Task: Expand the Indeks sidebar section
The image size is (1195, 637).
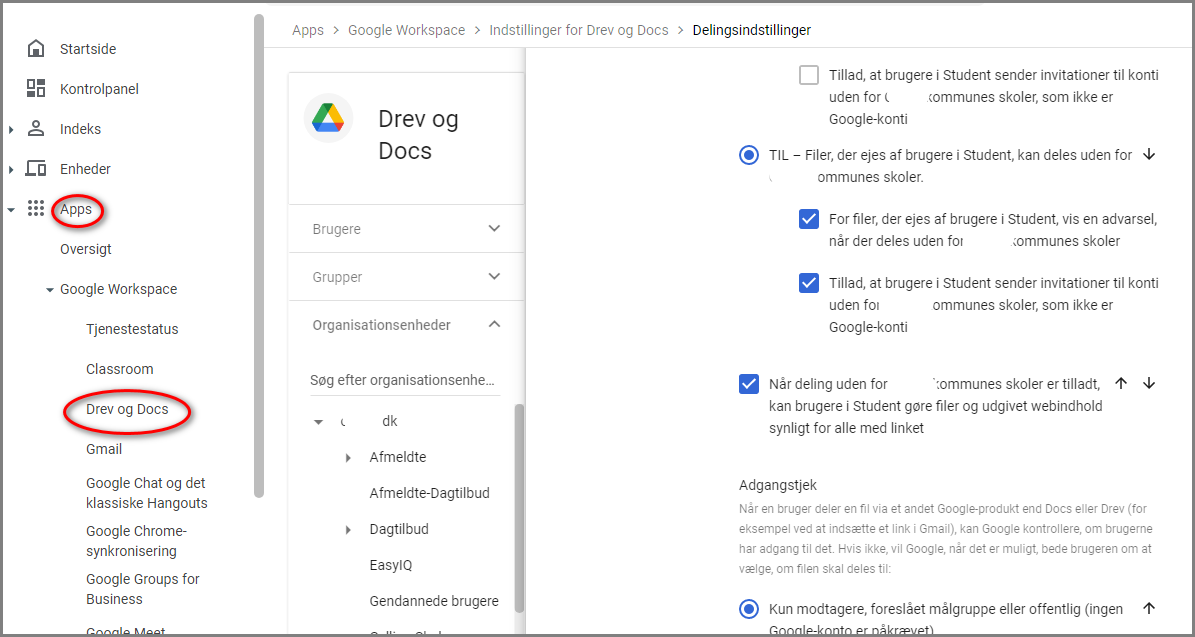Action: tap(11, 130)
